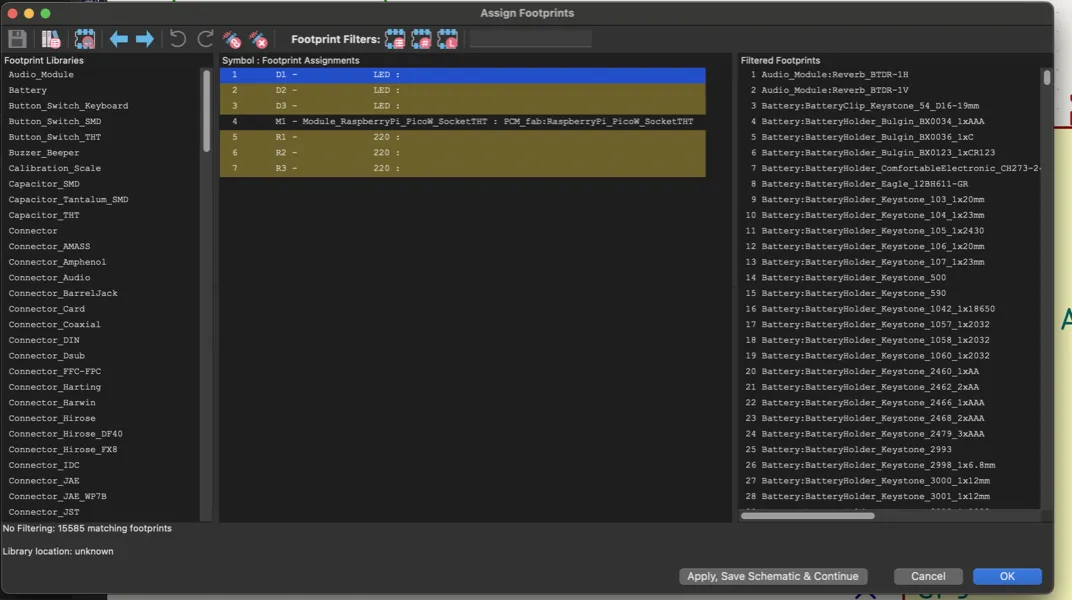Select Calibration_Scale library
Screen dimensions: 1072x600
(55, 168)
